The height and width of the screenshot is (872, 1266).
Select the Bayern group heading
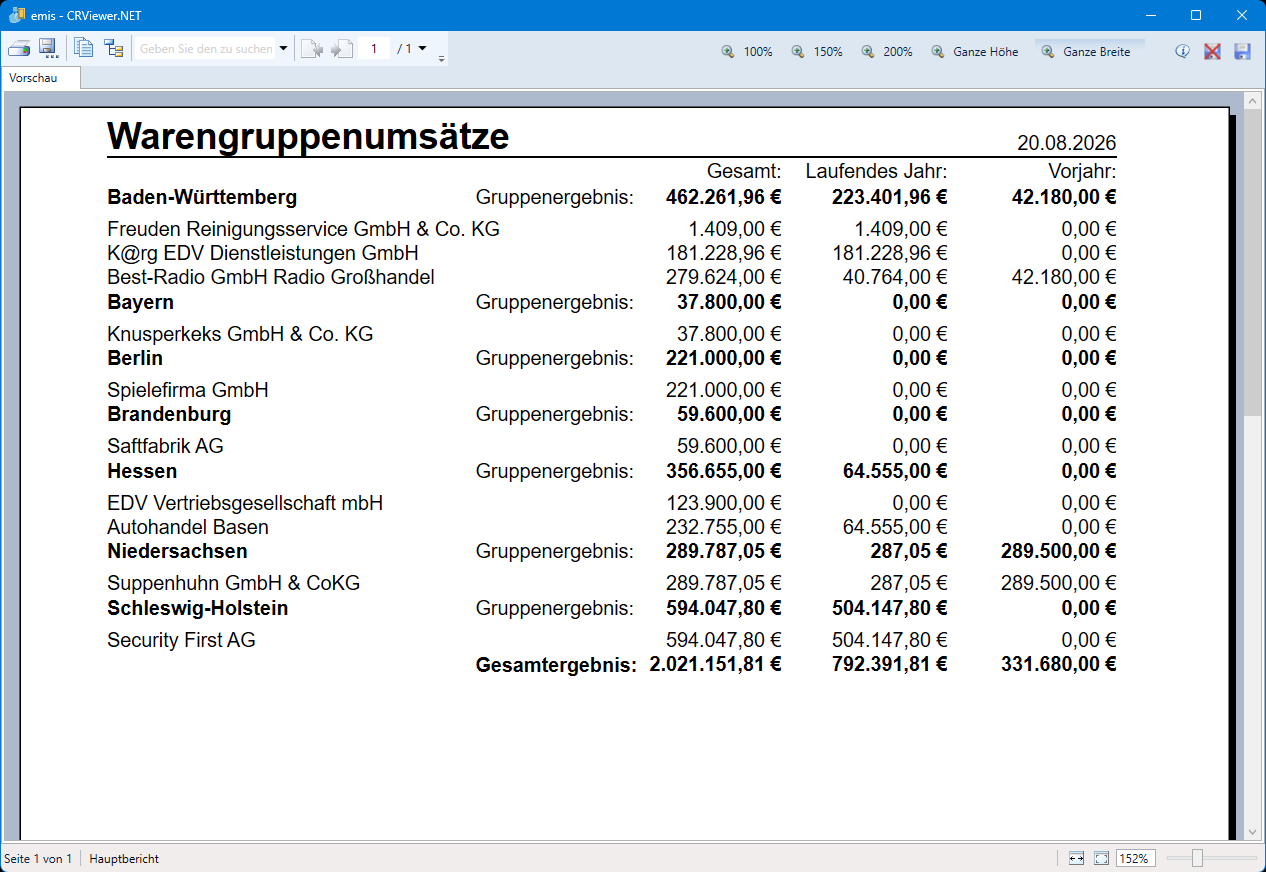(x=140, y=302)
